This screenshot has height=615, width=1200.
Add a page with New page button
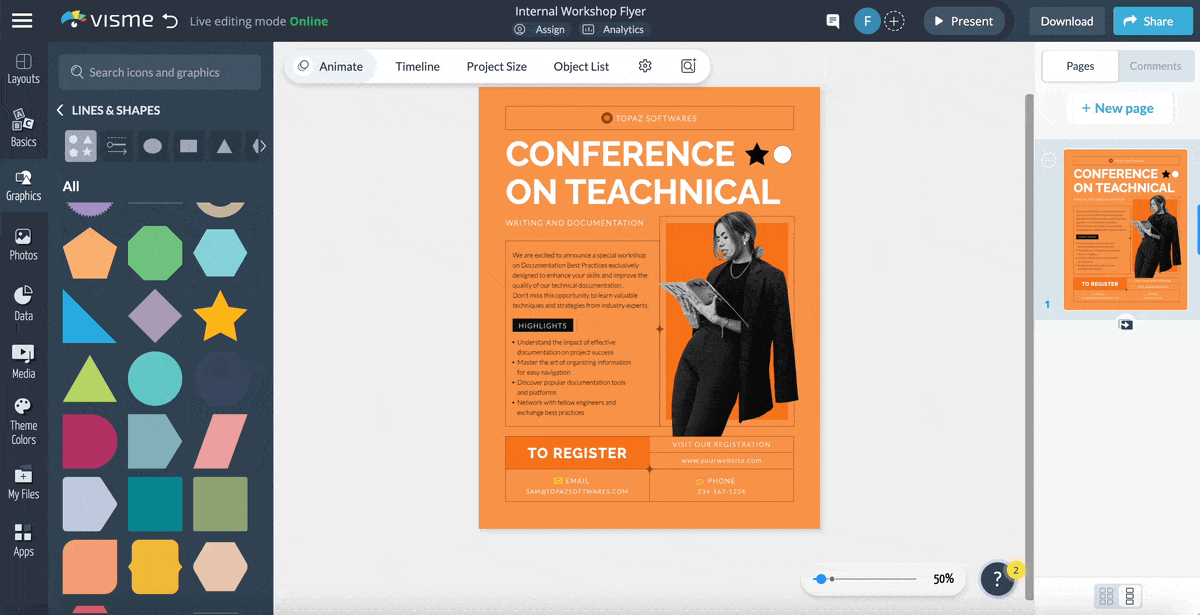click(1119, 107)
